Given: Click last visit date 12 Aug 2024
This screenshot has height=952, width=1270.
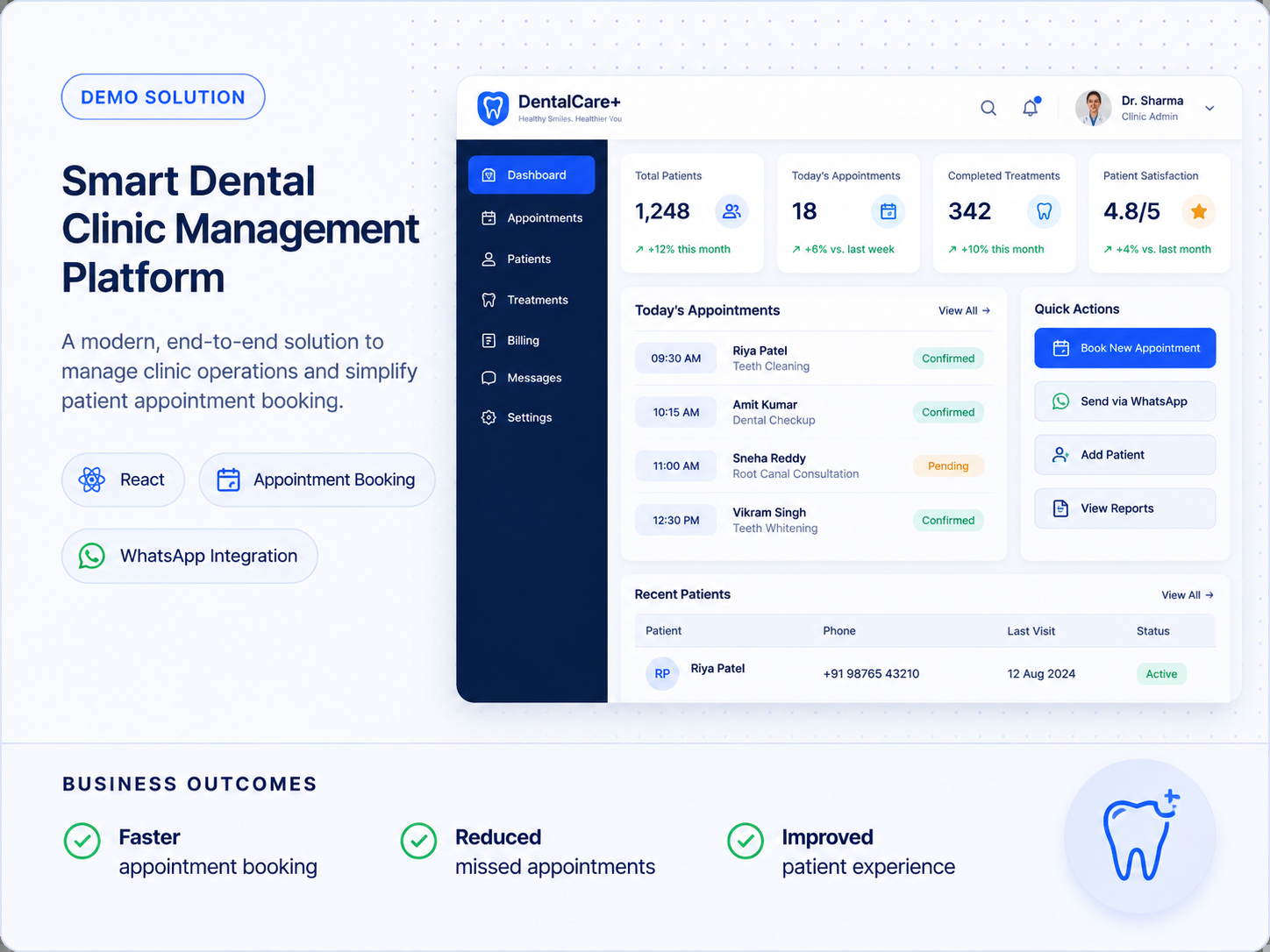Looking at the screenshot, I should click(x=1041, y=674).
